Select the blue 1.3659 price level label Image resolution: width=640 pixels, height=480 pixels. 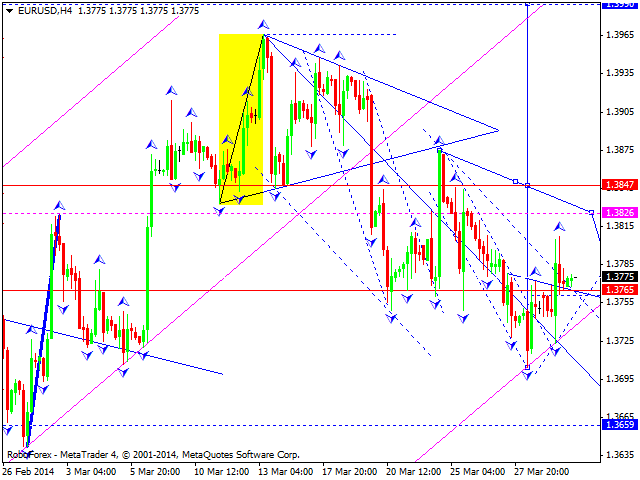tap(620, 425)
